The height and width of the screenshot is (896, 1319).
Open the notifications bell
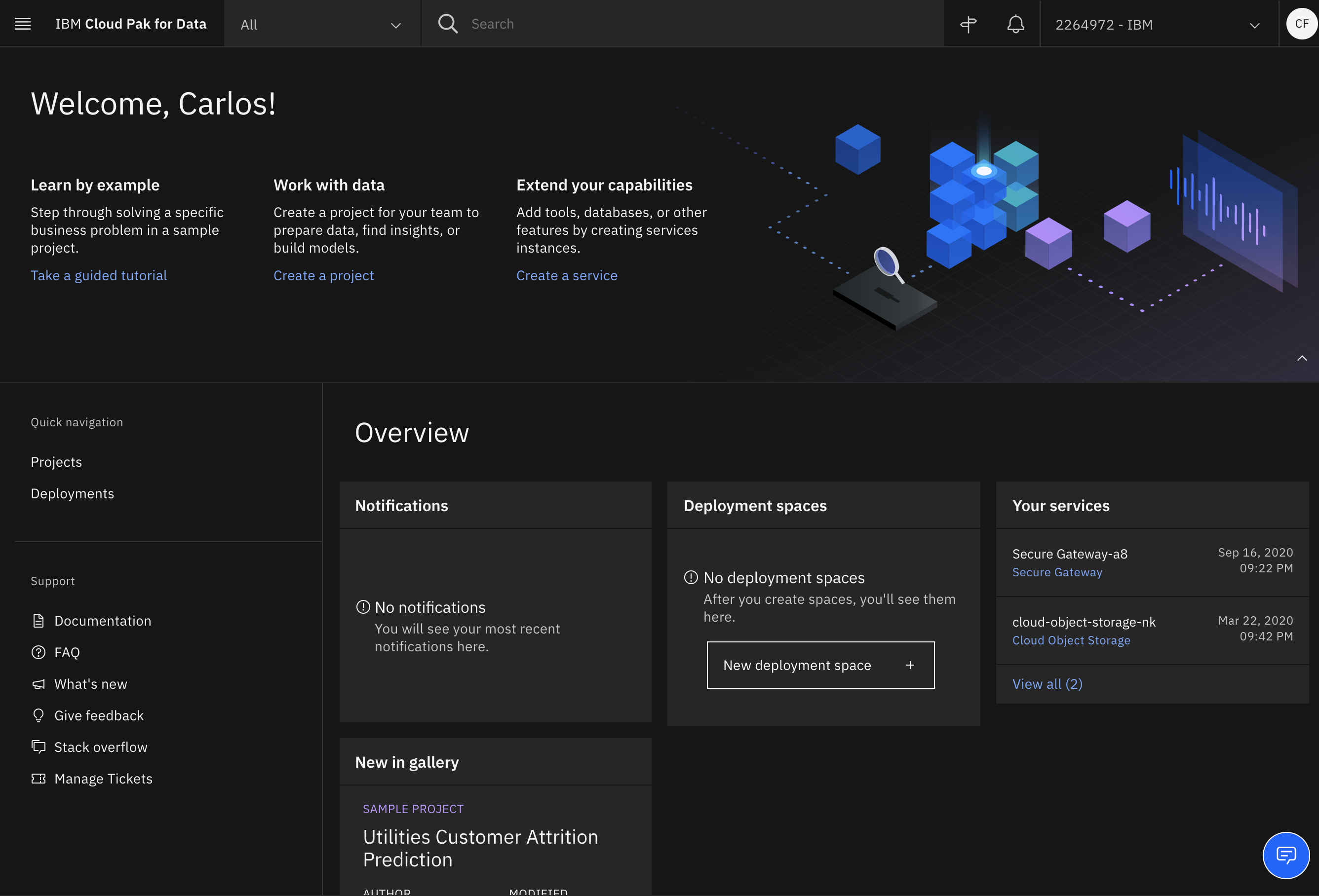(1015, 24)
